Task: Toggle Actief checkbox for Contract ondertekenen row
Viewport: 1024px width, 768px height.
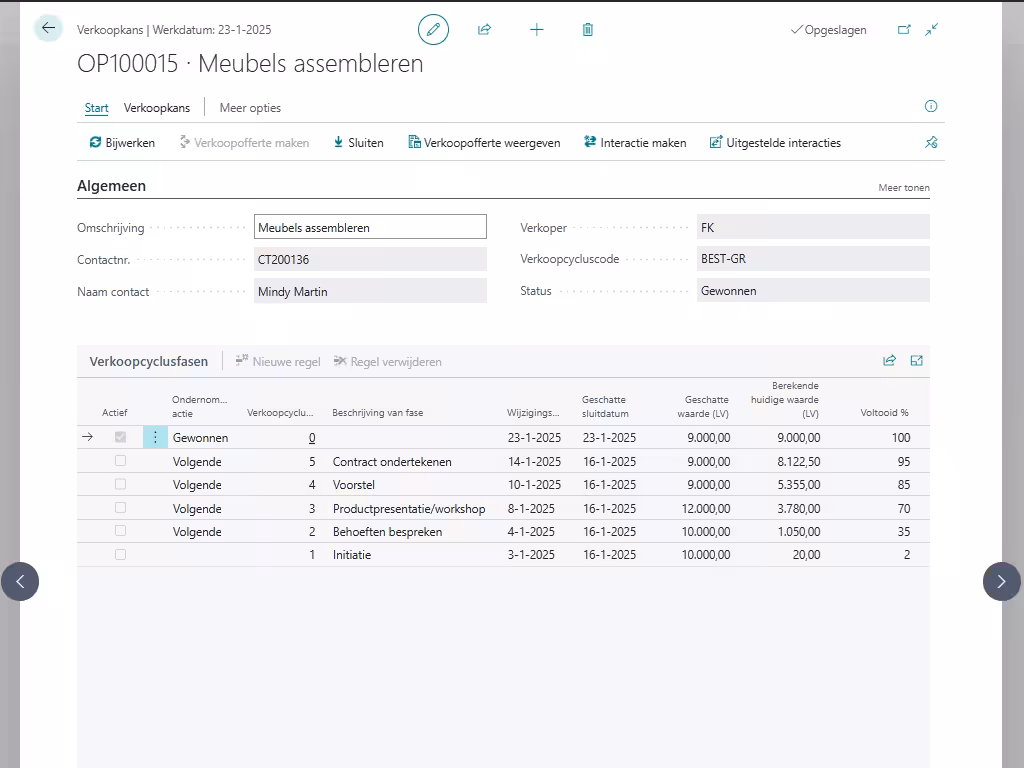Action: (121, 461)
